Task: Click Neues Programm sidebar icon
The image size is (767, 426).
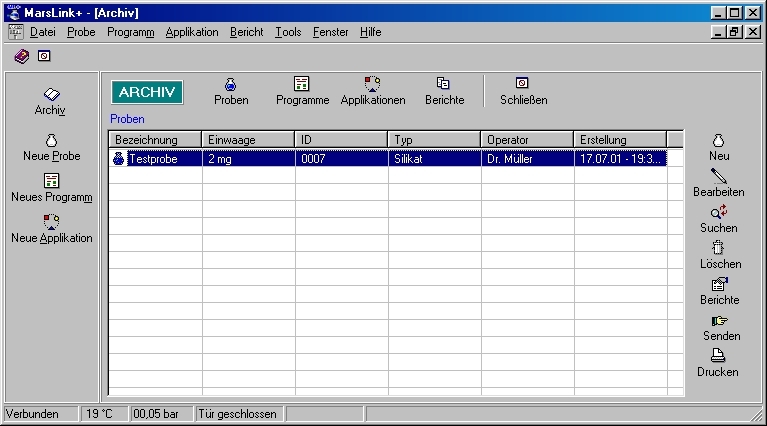Action: tap(51, 181)
